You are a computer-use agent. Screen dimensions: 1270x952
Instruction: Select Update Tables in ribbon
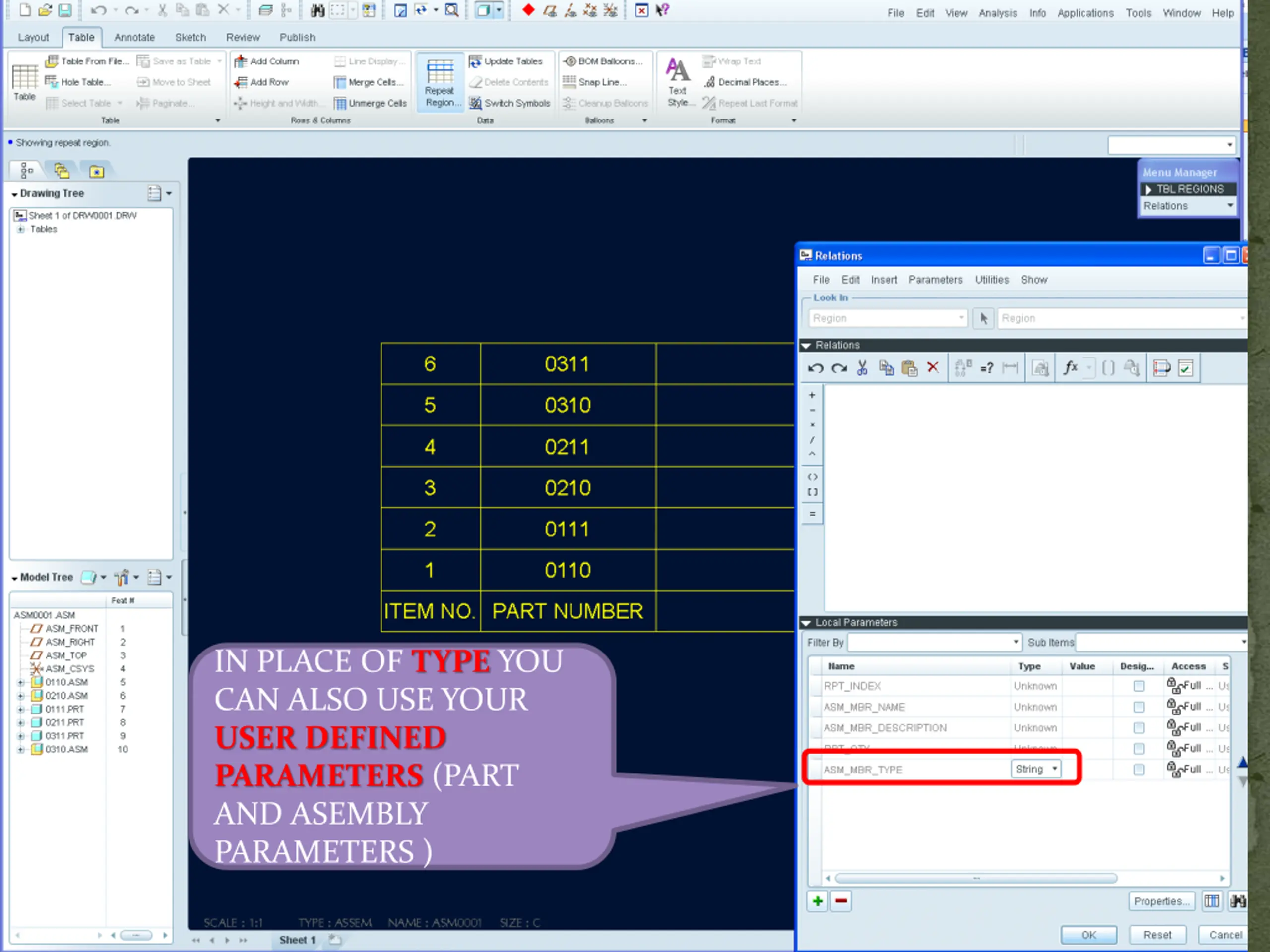(506, 61)
